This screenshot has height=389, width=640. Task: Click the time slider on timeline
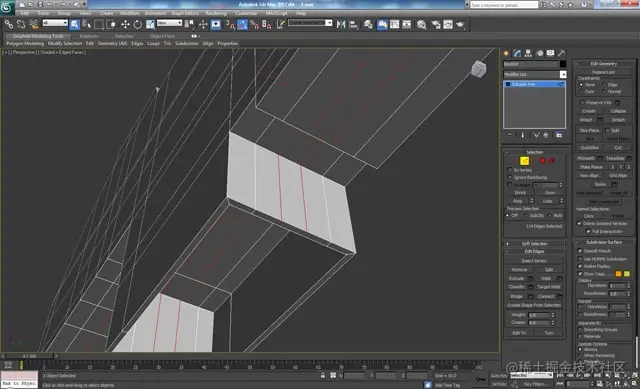click(29, 356)
